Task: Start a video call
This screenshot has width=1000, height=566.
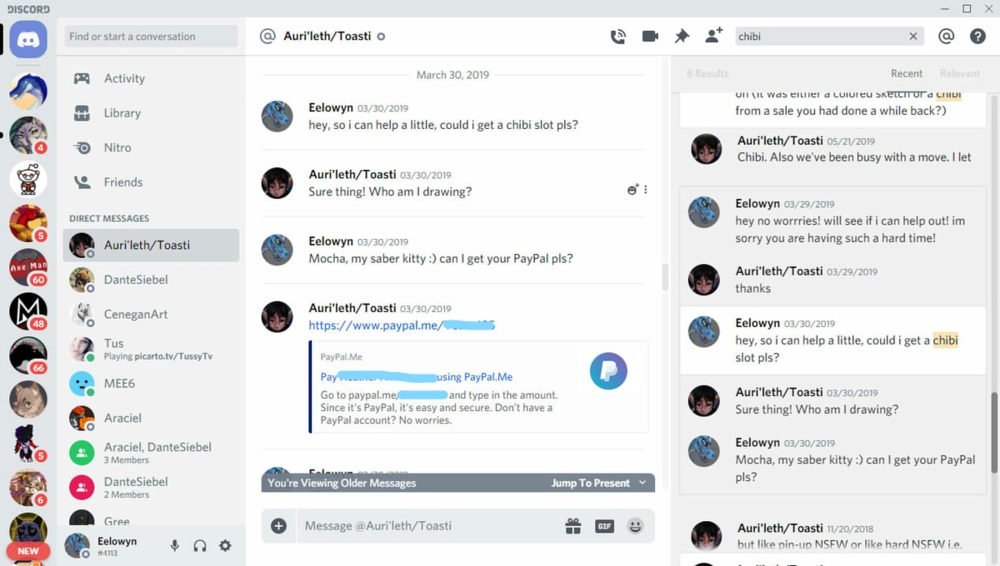Action: click(x=650, y=36)
